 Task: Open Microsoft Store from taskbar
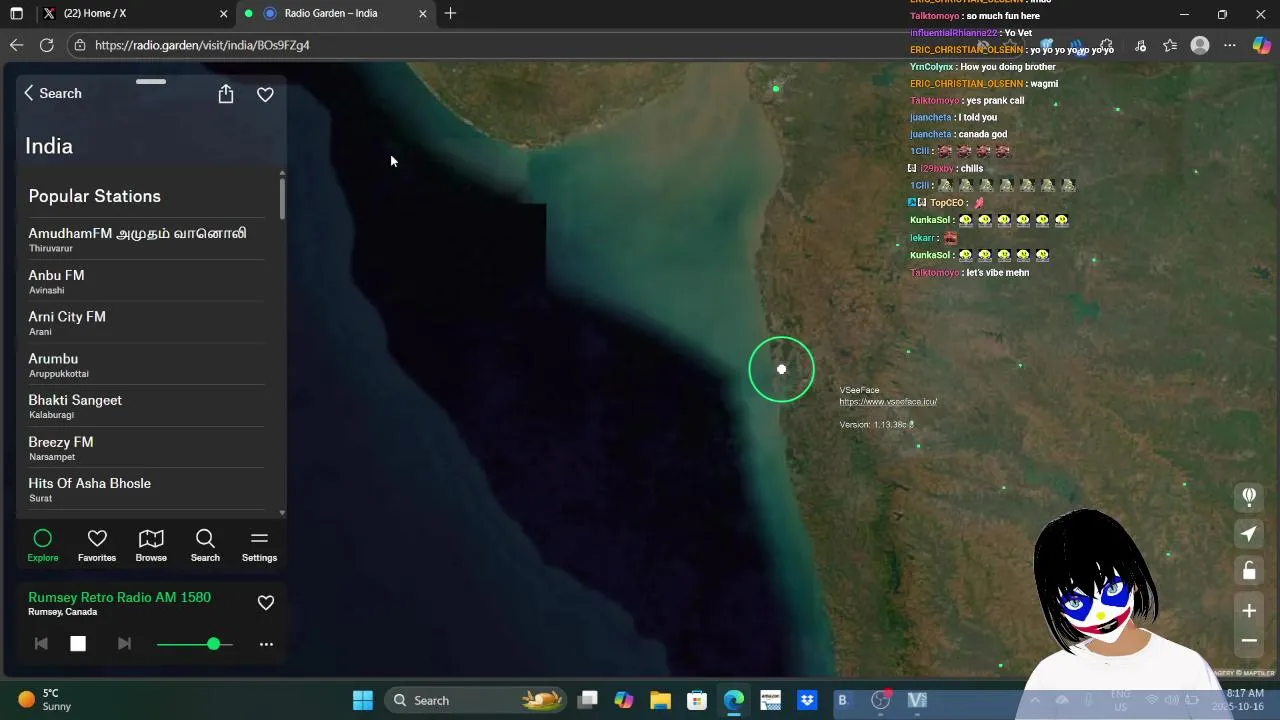697,700
